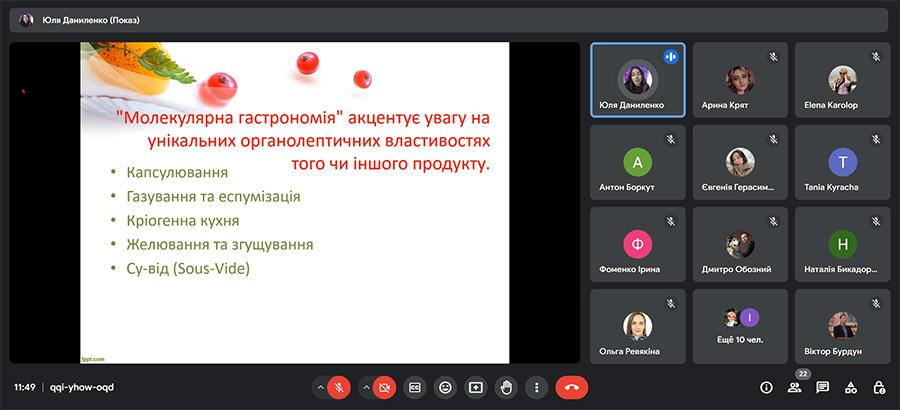Image resolution: width=900 pixels, height=410 pixels.
Task: Click the presenter bar 'Юля Даниленко (Показ)'
Action: click(448, 20)
